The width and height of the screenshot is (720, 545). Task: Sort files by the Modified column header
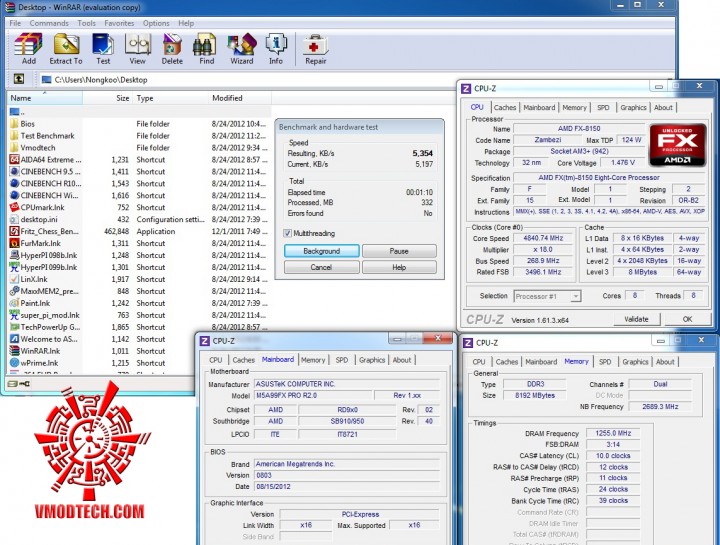coord(239,98)
